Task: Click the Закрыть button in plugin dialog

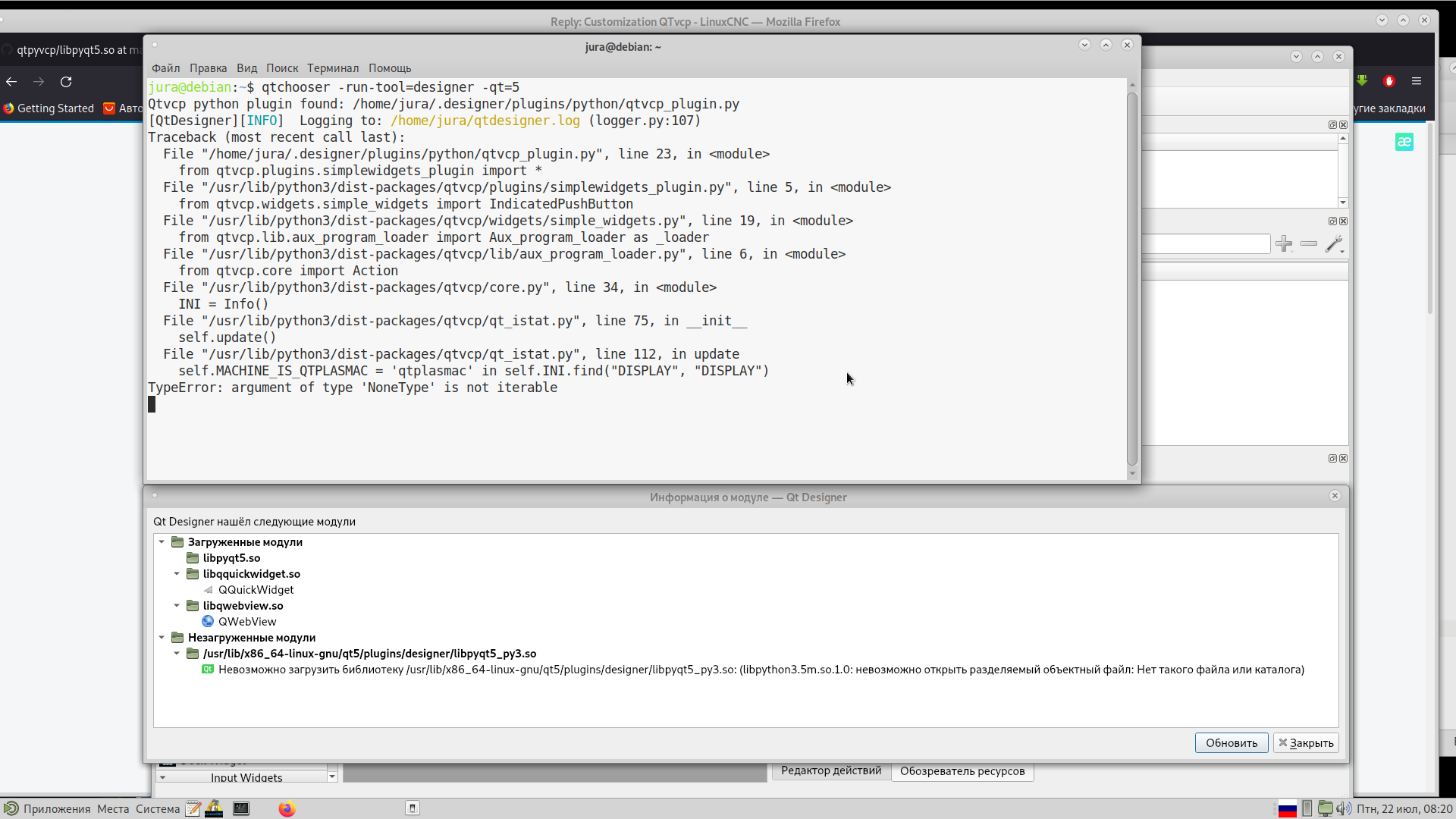Action: pyautogui.click(x=1306, y=743)
